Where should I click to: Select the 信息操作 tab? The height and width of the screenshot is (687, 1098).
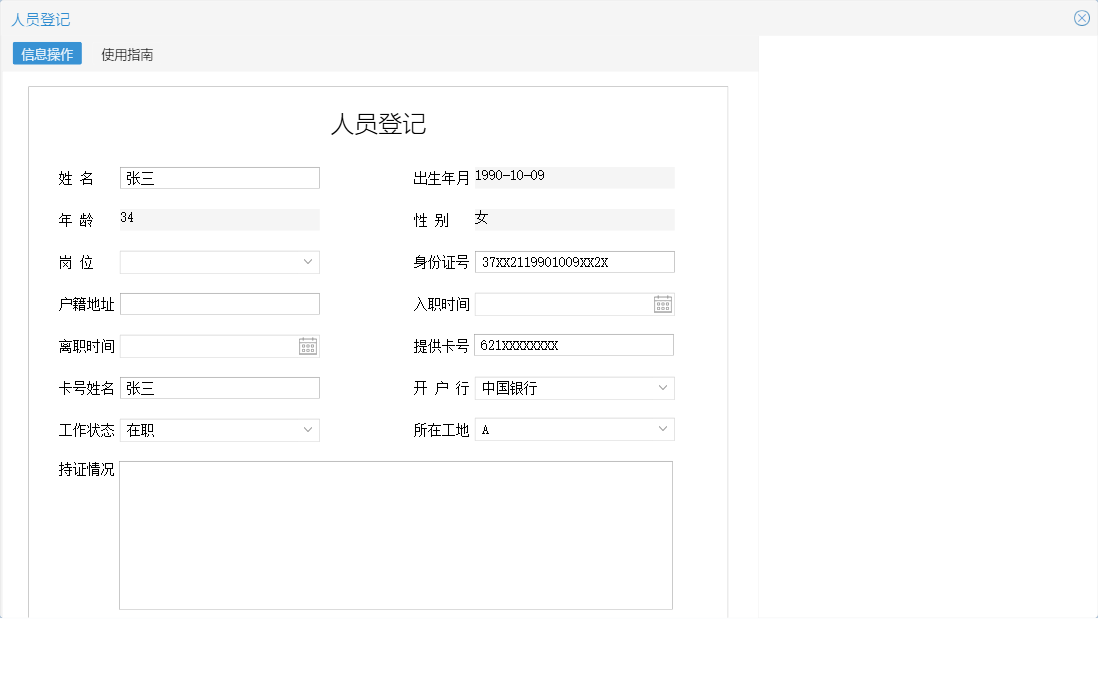(46, 55)
